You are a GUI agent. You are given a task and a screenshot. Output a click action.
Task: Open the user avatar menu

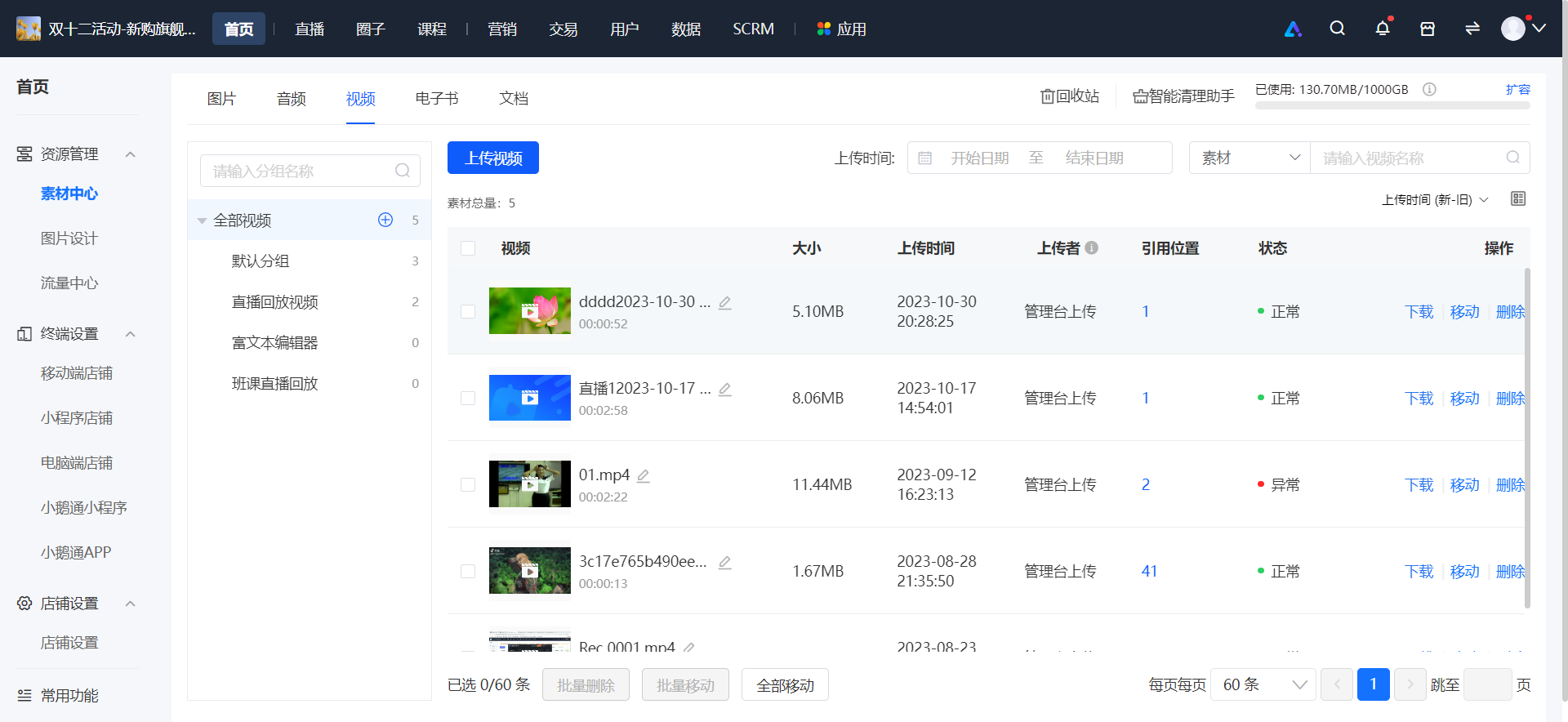coord(1513,29)
